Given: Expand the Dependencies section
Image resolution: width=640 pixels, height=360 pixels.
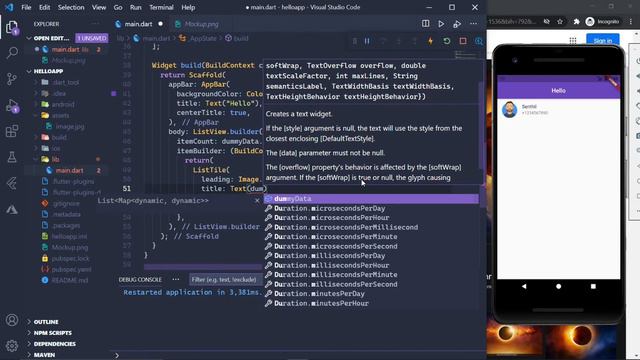Looking at the screenshot, I should click(x=29, y=344).
